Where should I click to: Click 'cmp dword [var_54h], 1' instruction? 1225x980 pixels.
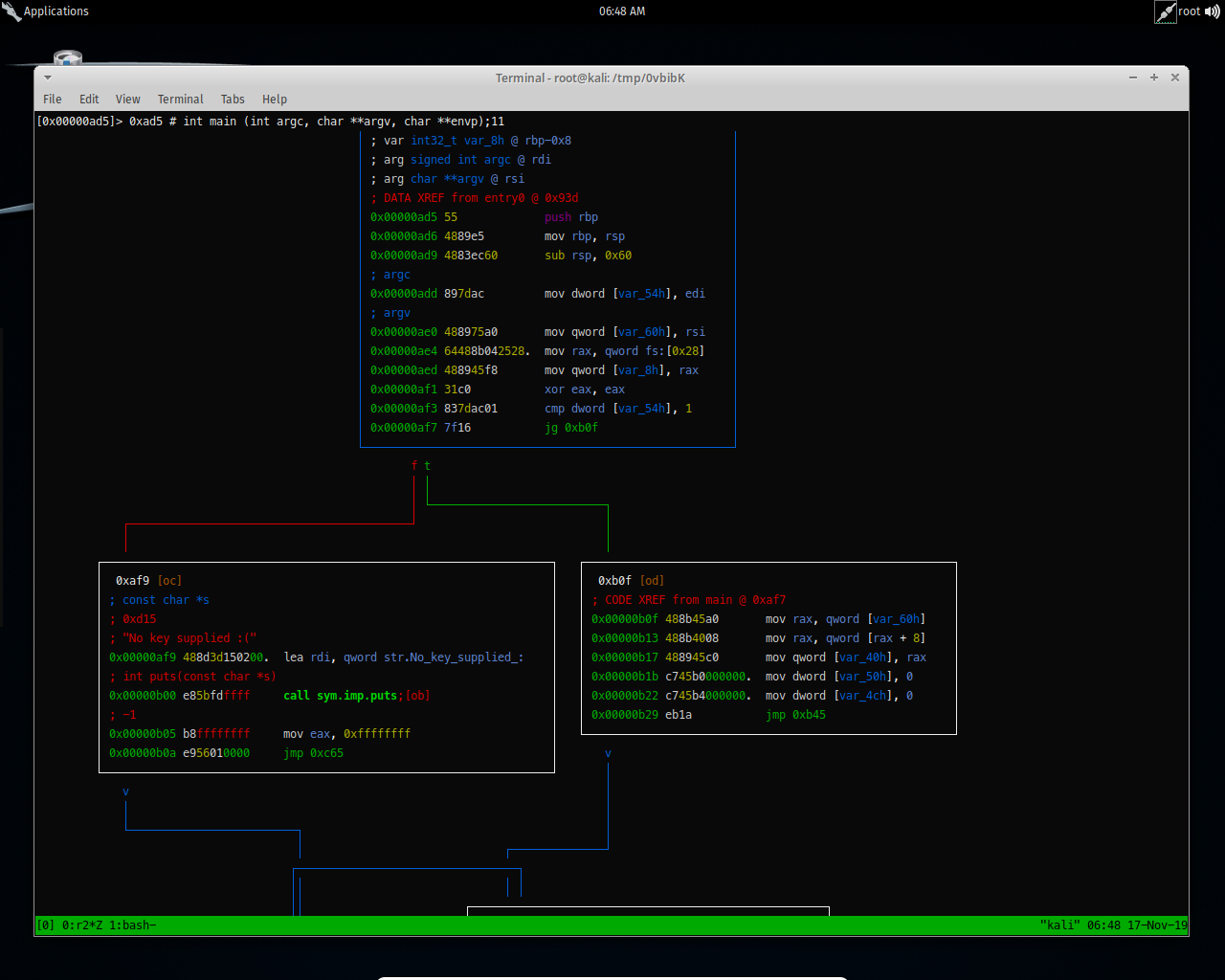coord(618,409)
